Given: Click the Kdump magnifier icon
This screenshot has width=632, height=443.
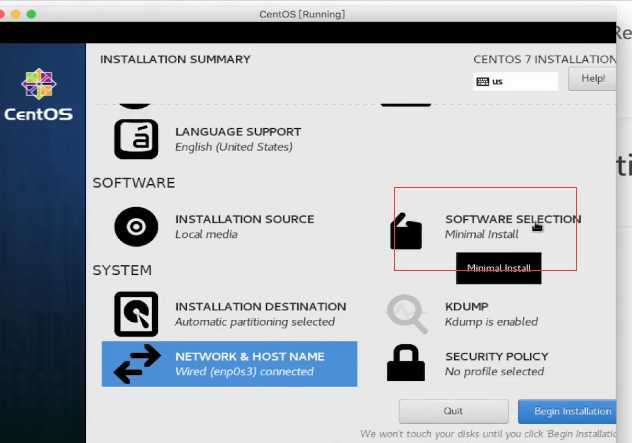Looking at the screenshot, I should (x=407, y=314).
